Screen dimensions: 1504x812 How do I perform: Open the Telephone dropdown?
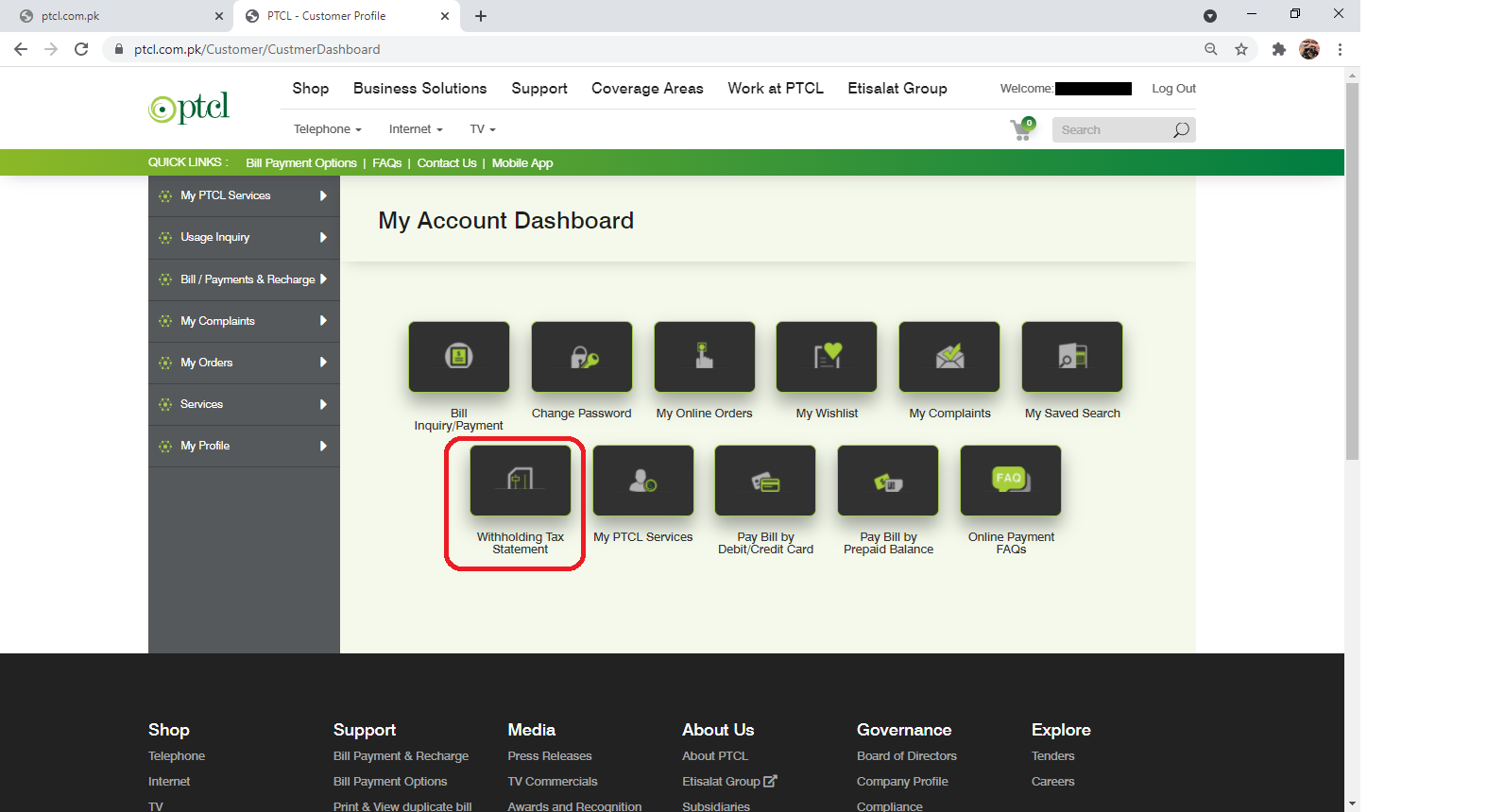pos(328,129)
